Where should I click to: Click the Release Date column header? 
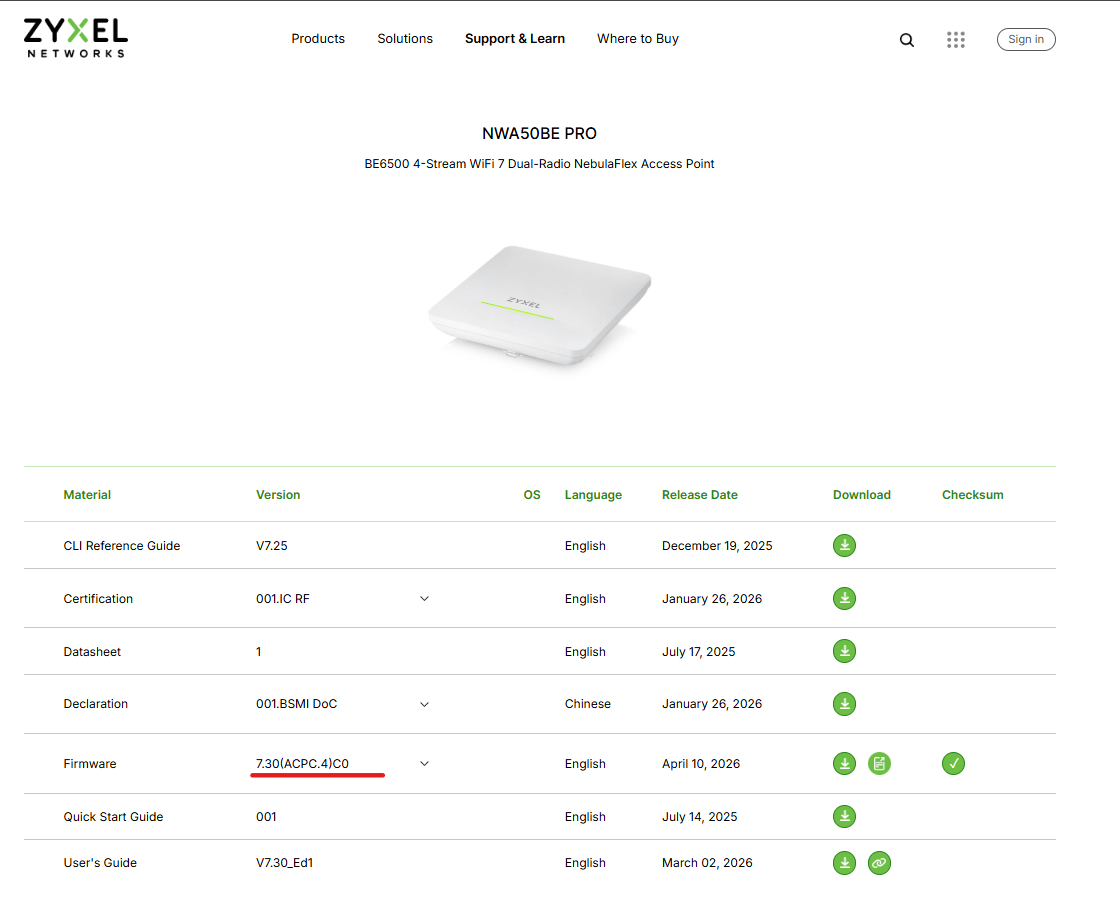(x=699, y=495)
